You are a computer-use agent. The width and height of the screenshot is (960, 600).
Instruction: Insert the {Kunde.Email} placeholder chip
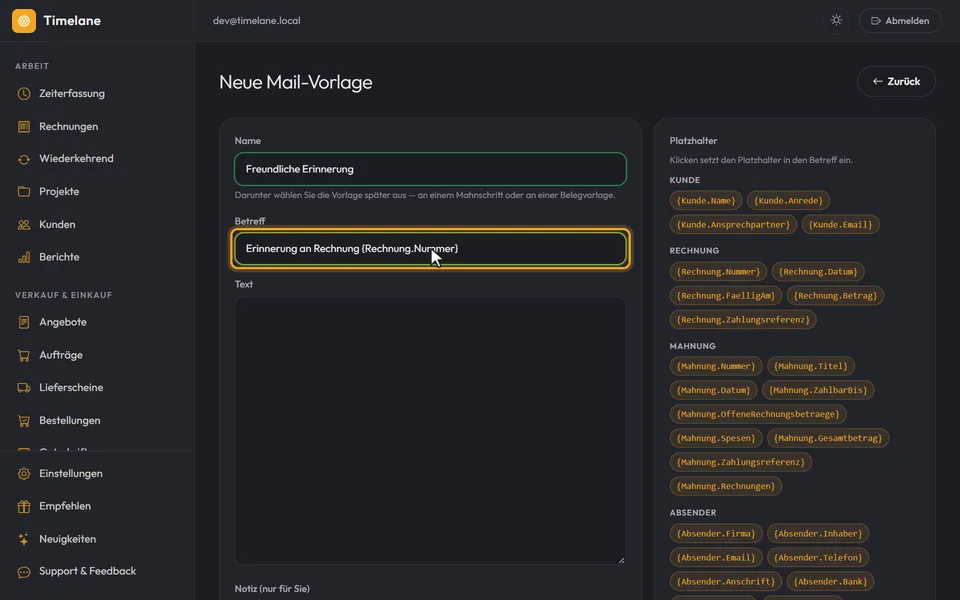[x=841, y=225]
